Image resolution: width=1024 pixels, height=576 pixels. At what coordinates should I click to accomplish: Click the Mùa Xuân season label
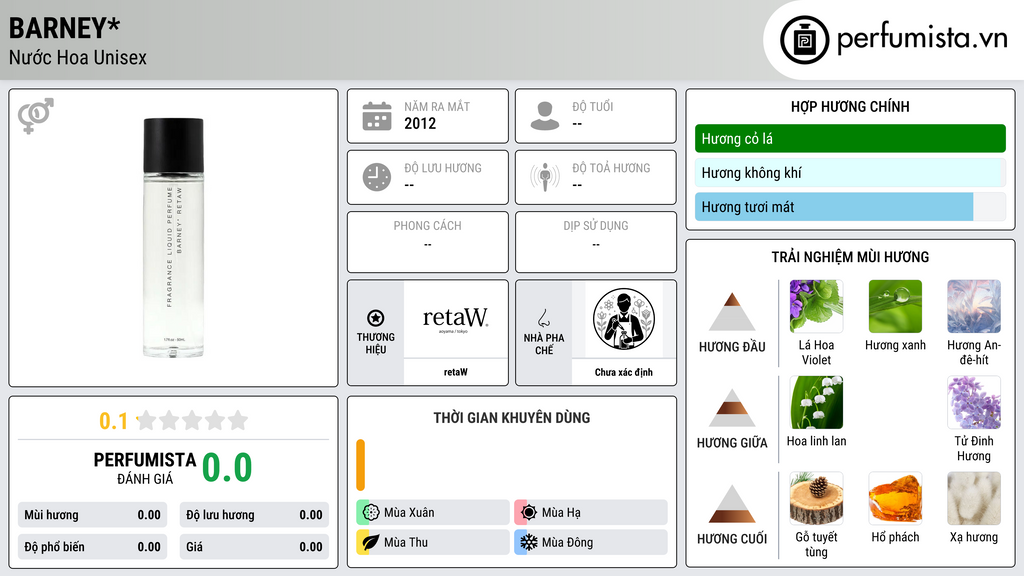409,513
